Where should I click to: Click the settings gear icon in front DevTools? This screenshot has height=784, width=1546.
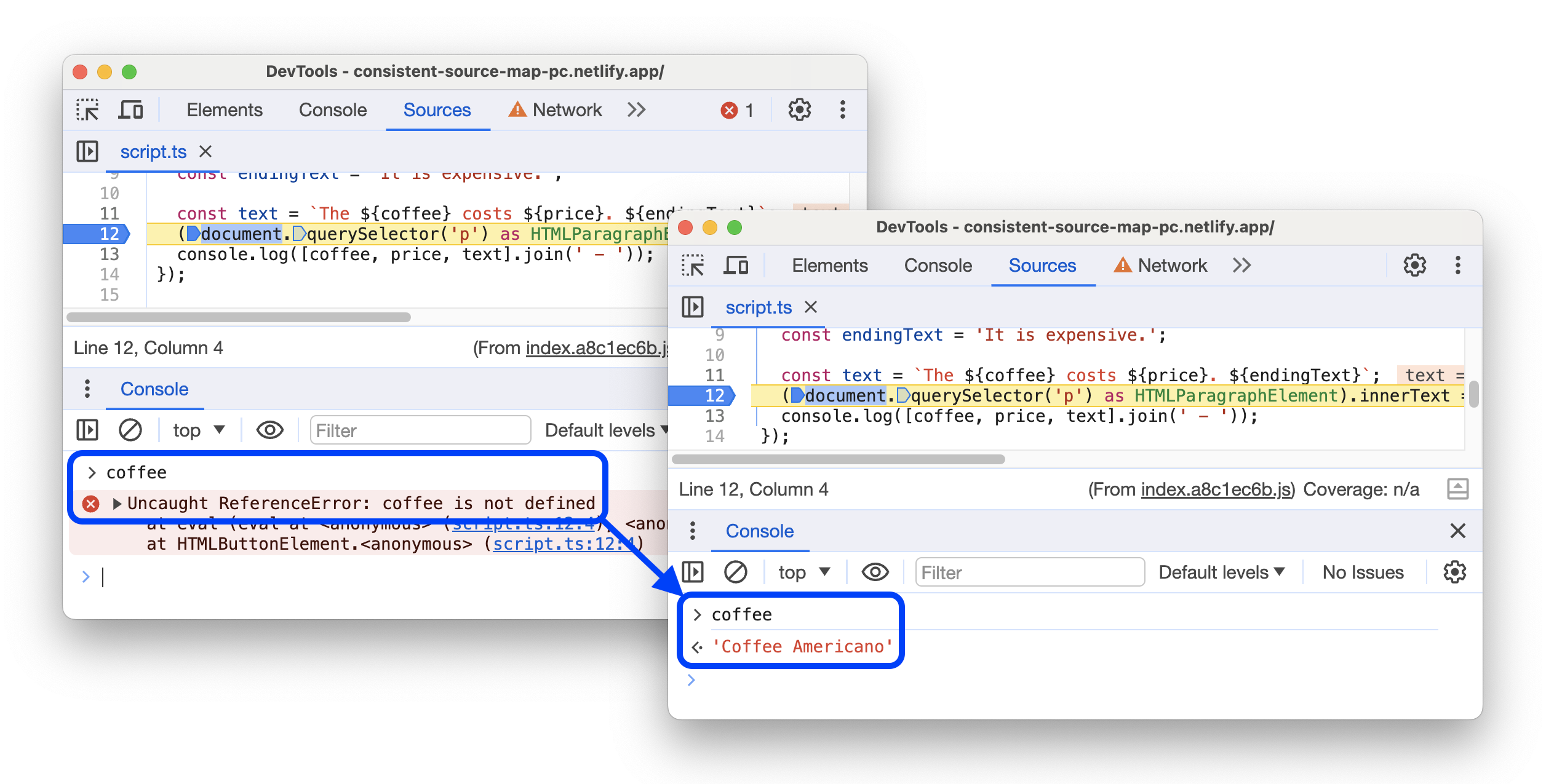(1415, 265)
